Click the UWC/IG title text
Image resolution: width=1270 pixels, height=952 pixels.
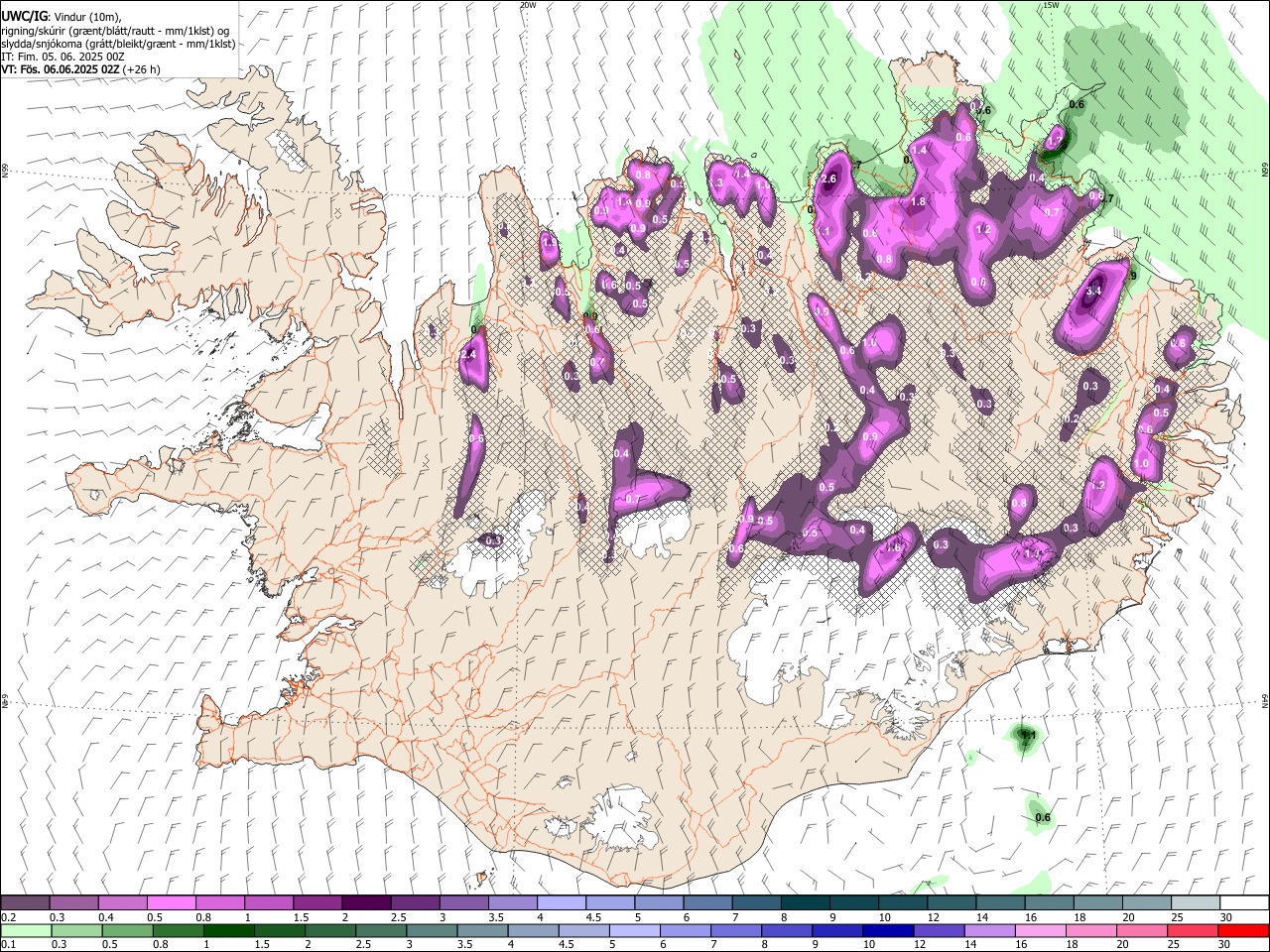click(25, 15)
